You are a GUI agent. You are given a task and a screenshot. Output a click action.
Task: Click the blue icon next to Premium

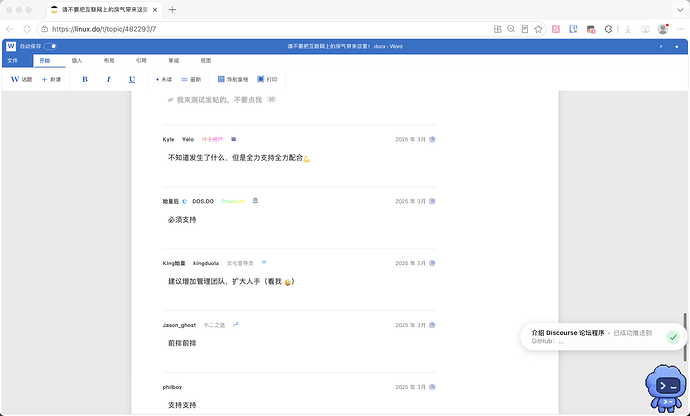pyautogui.click(x=255, y=201)
